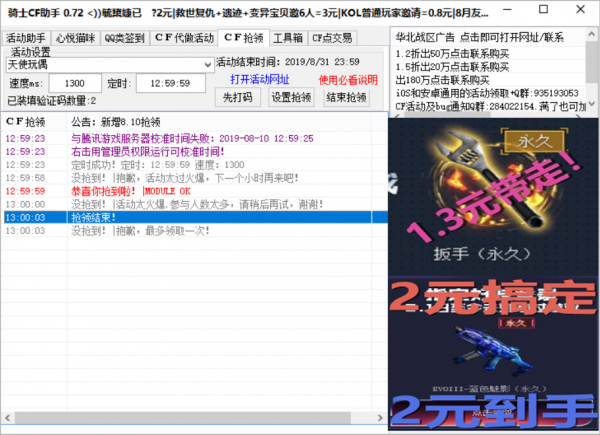Select the QQ类签到 tab
The height and width of the screenshot is (435, 600).
click(x=125, y=38)
